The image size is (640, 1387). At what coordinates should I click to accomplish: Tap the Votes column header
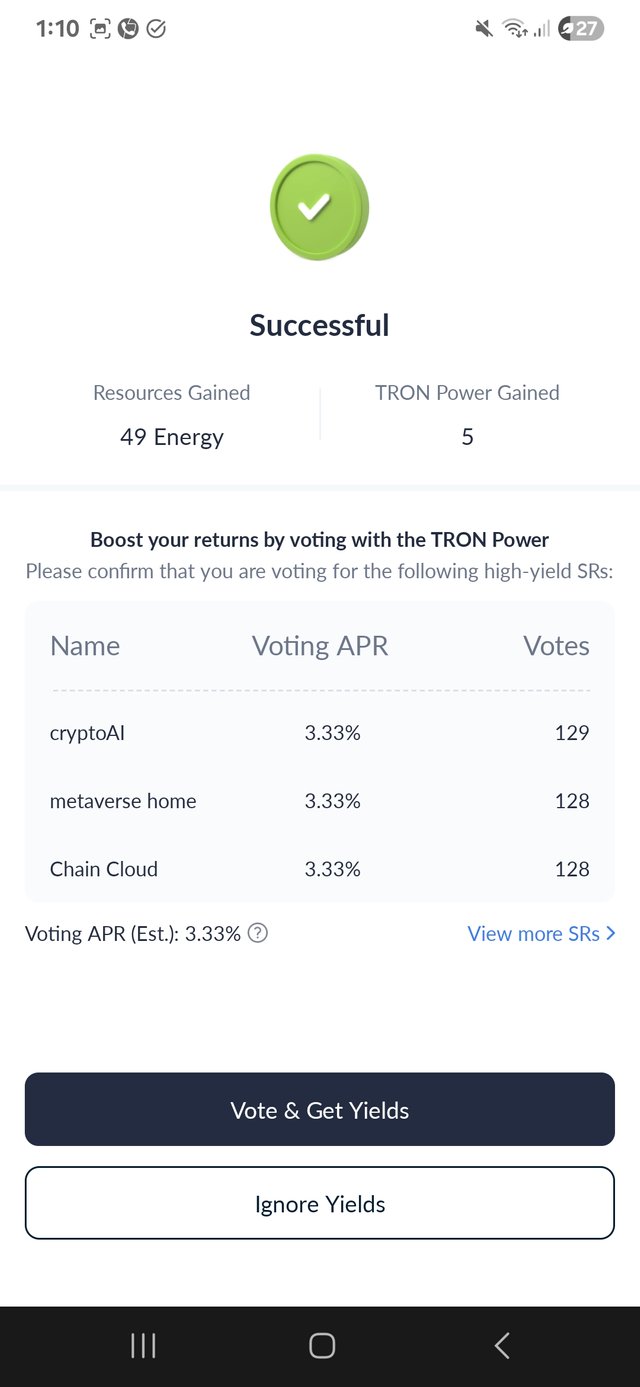(556, 646)
